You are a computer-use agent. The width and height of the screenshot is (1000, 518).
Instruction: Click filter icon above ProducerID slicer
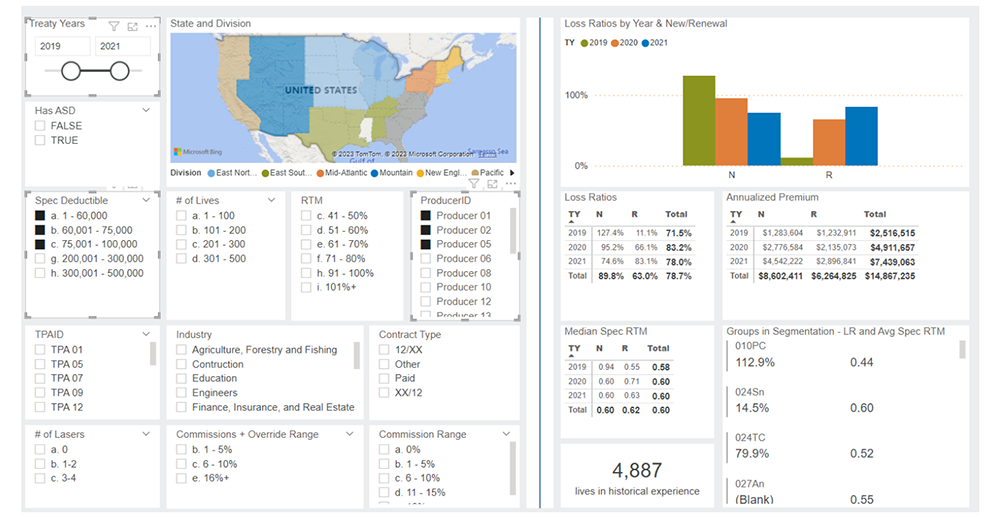click(x=475, y=184)
